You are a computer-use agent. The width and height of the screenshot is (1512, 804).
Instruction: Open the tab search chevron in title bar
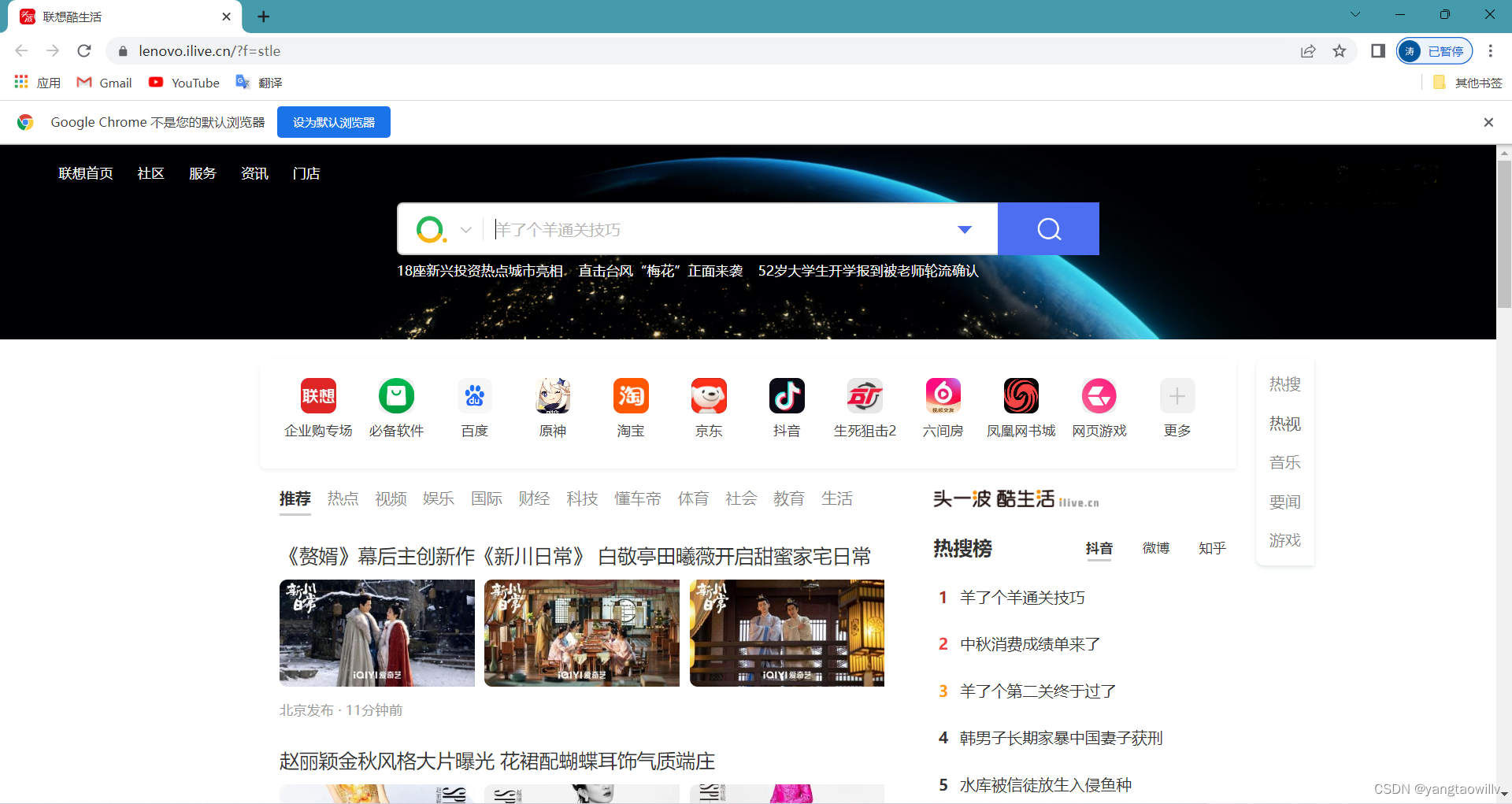point(1355,14)
